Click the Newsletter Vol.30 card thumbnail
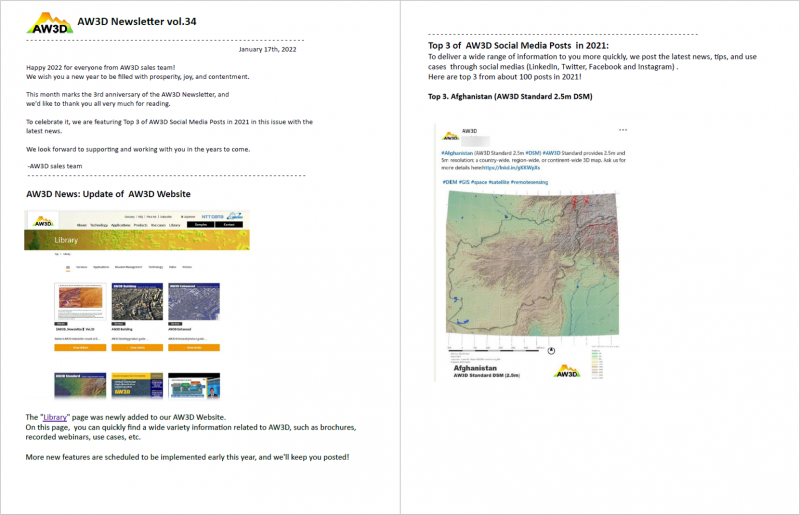The height and width of the screenshot is (515, 800). tap(80, 302)
